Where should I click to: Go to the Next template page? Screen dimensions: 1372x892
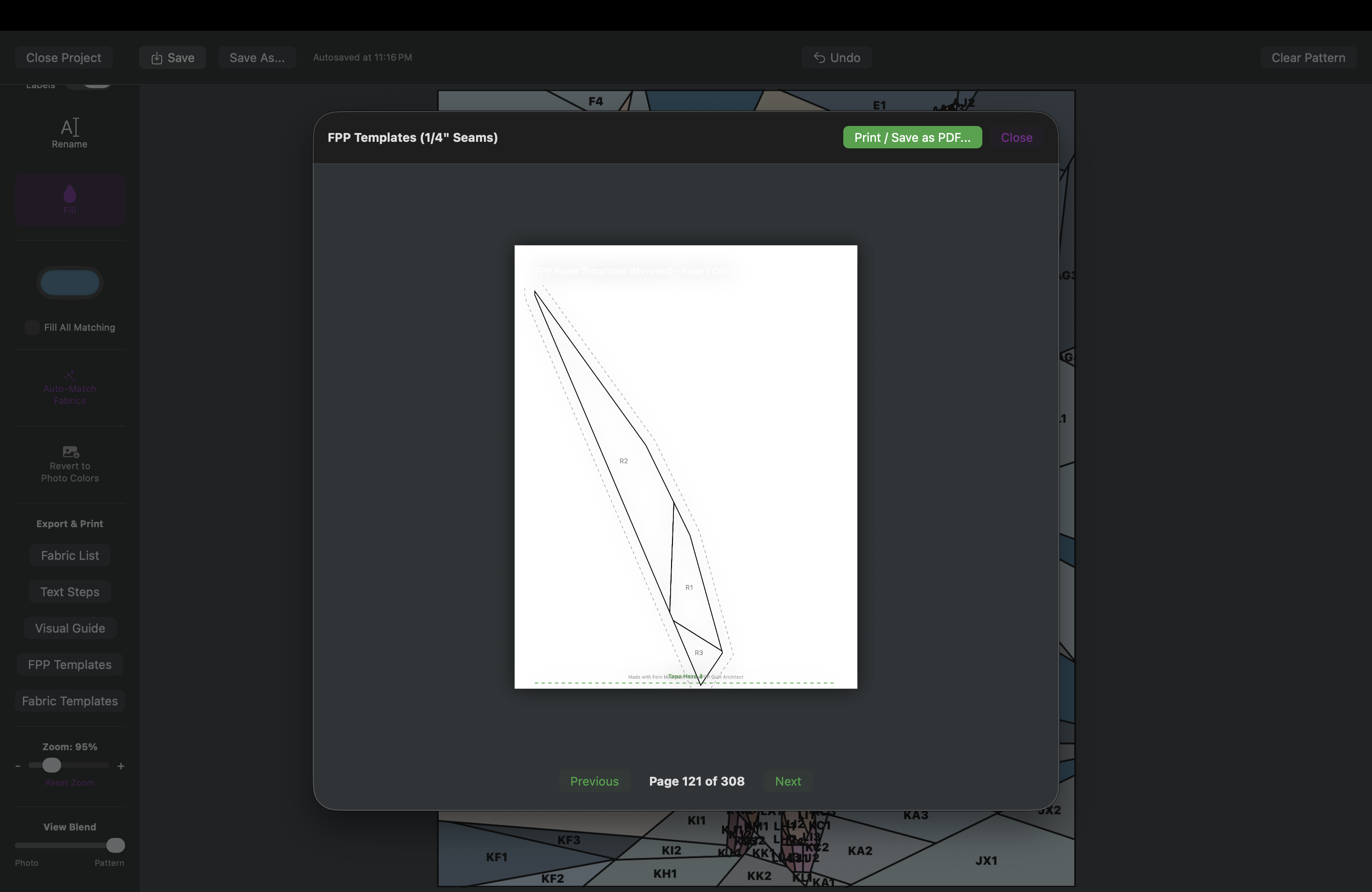tap(787, 781)
